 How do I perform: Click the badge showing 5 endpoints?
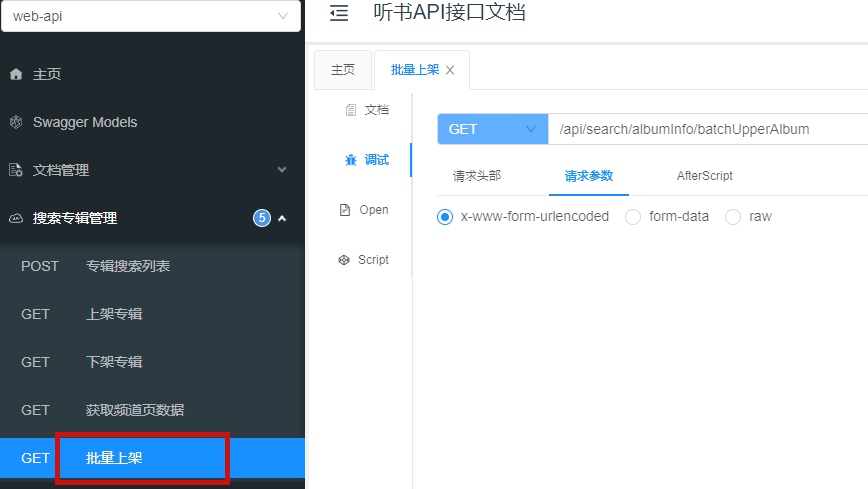pos(262,218)
